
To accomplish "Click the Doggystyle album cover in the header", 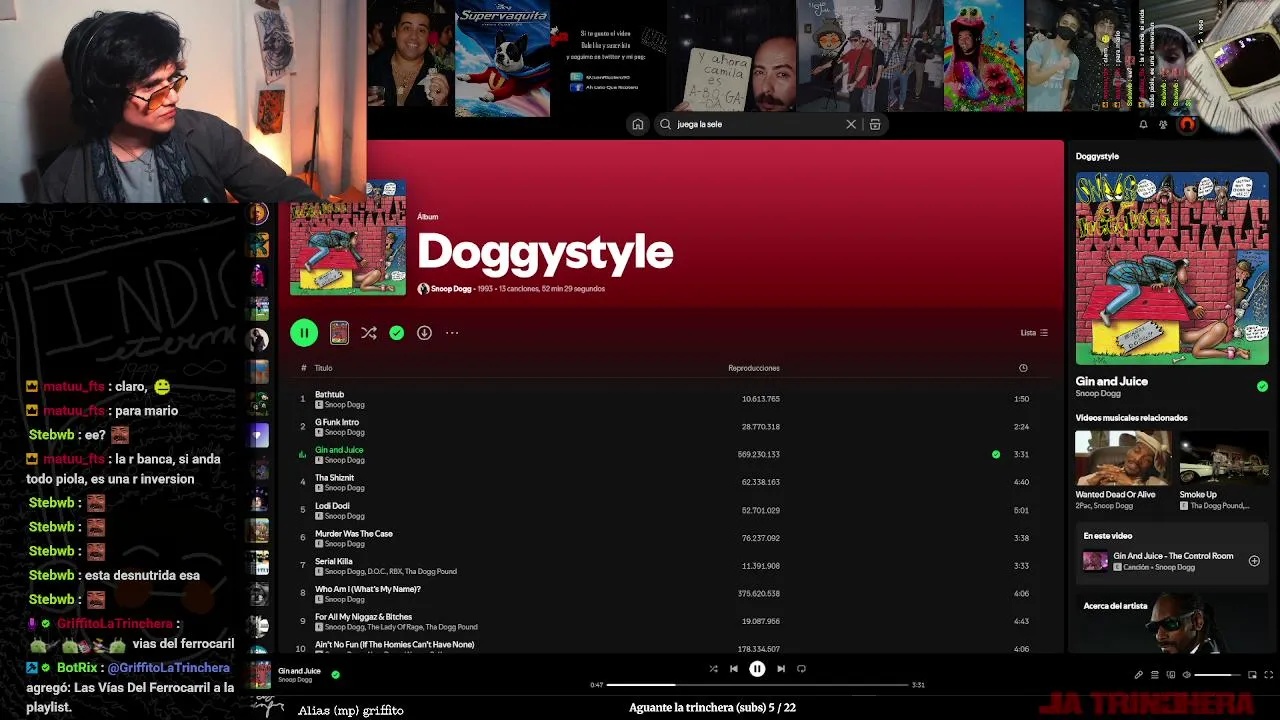I will coord(348,238).
